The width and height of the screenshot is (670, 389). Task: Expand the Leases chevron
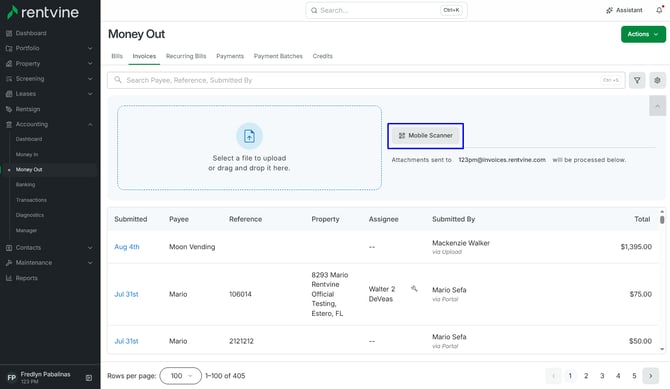click(90, 94)
